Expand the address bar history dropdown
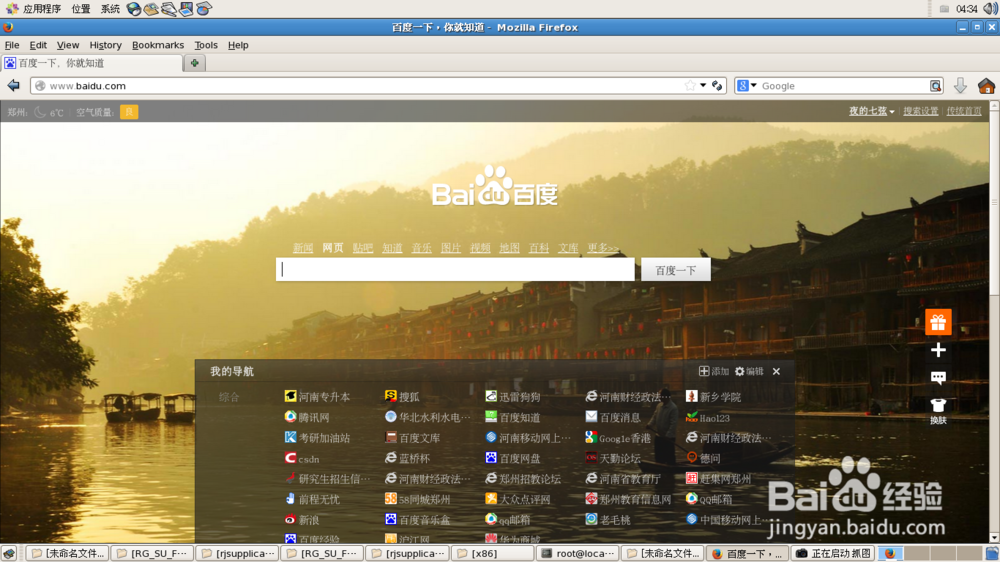The height and width of the screenshot is (562, 1000). (703, 85)
